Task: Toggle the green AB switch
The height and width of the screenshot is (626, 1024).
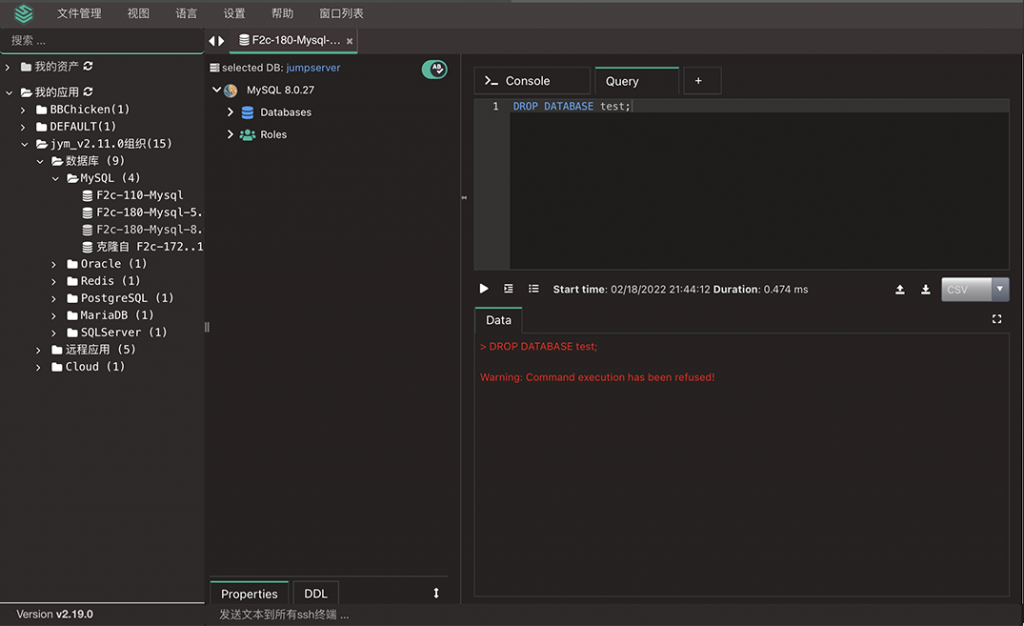Action: 434,69
